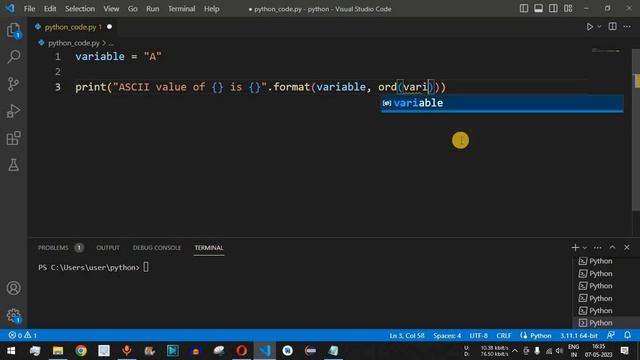Switch to the DEBUG CONSOLE tab
Viewport: 640px width, 360px height.
pyautogui.click(x=157, y=248)
